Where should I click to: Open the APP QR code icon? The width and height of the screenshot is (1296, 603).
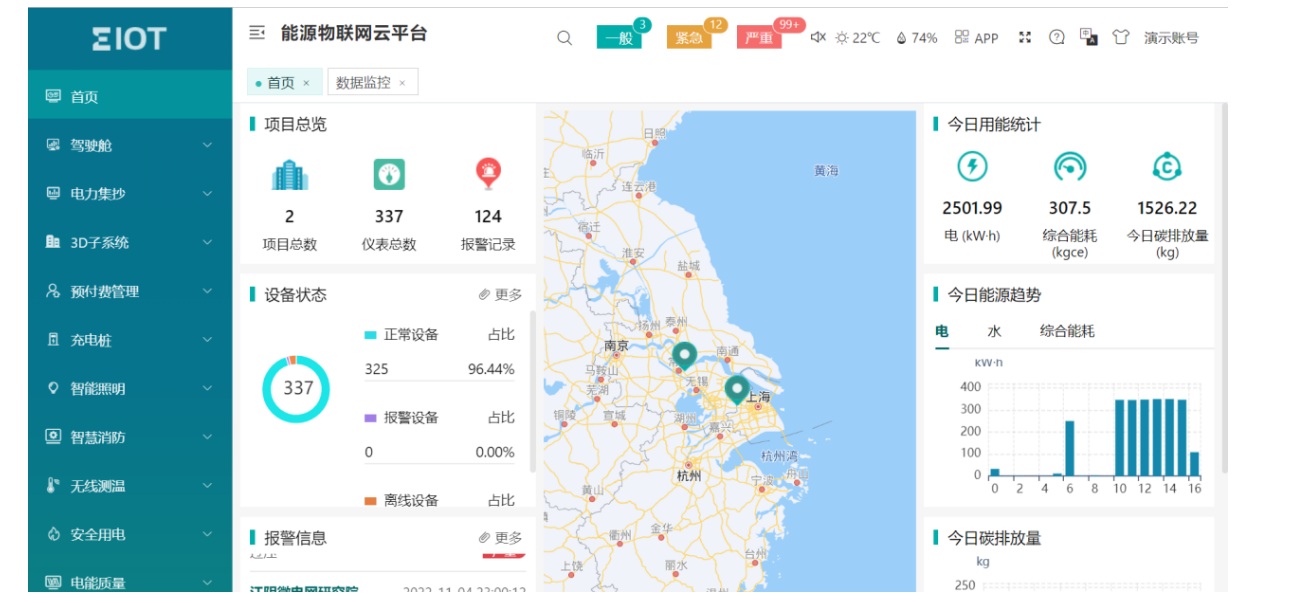(x=962, y=37)
